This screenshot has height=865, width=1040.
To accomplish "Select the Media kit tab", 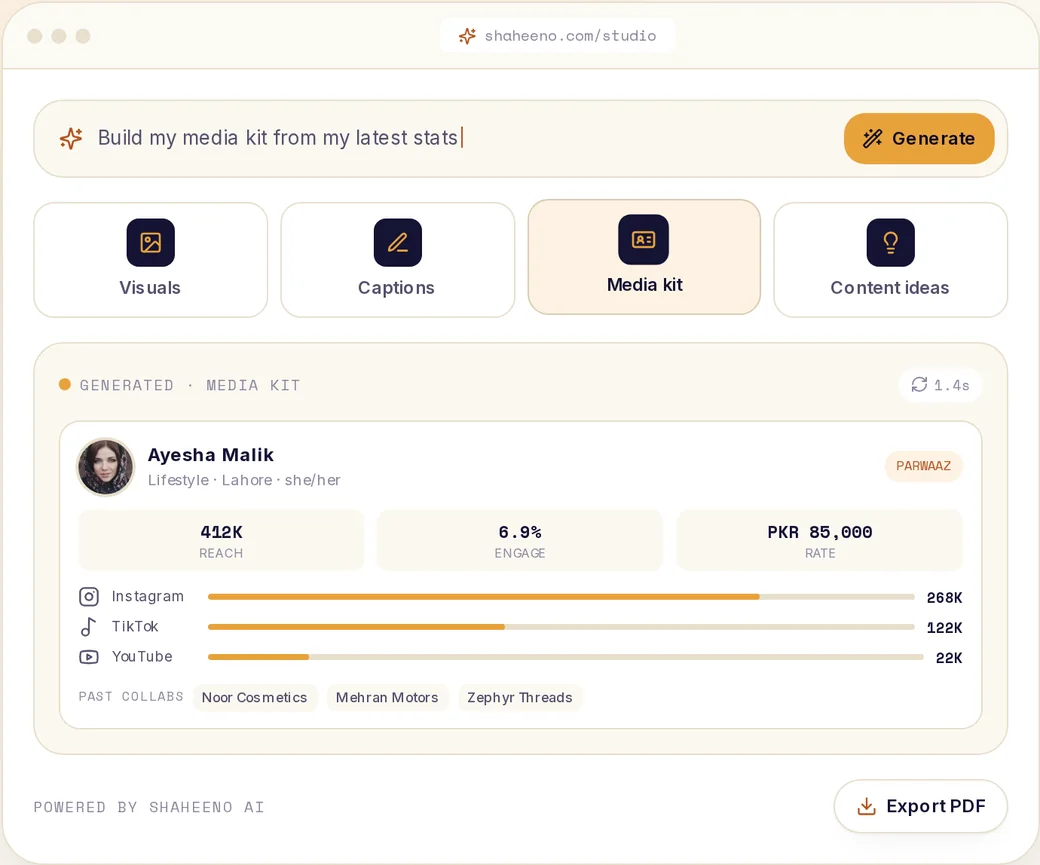I will tap(644, 257).
